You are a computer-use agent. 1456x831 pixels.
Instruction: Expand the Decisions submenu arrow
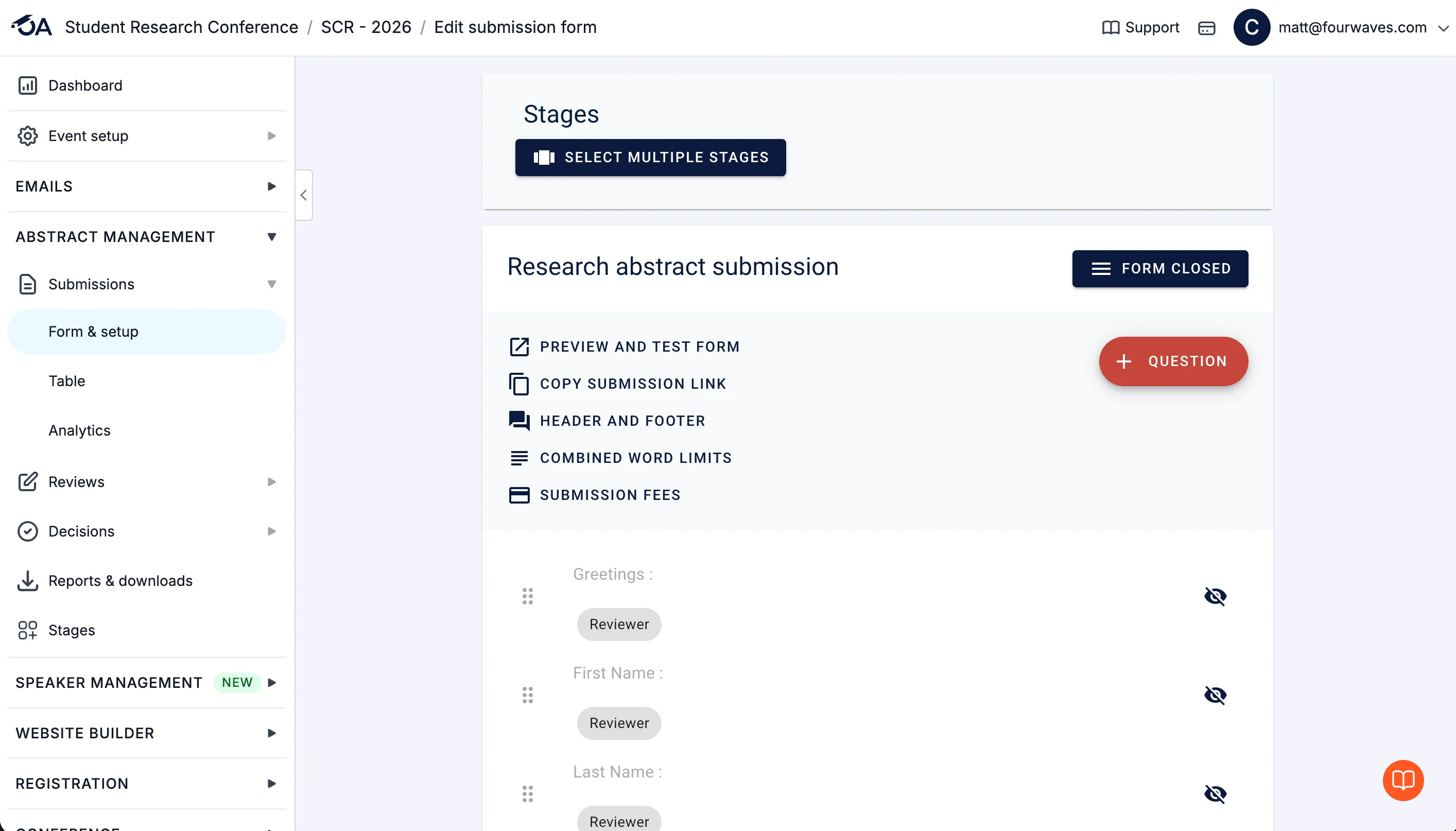[271, 531]
